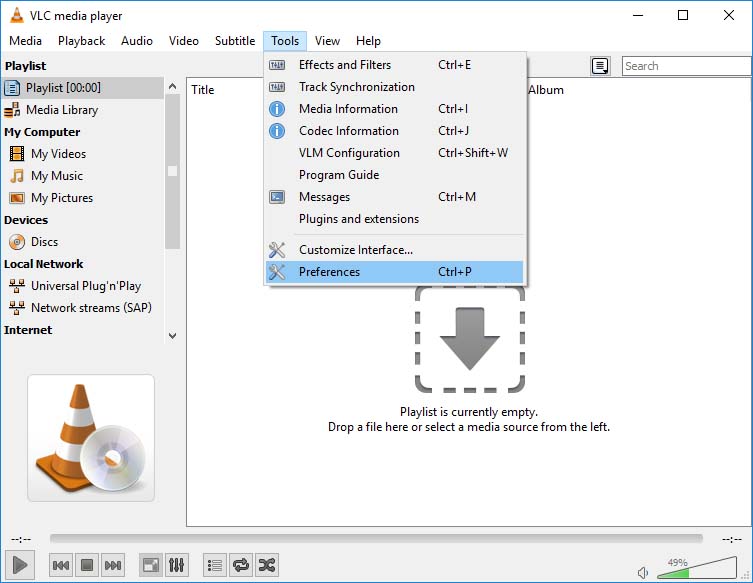Open the Video menu
753x583 pixels.
coord(183,41)
